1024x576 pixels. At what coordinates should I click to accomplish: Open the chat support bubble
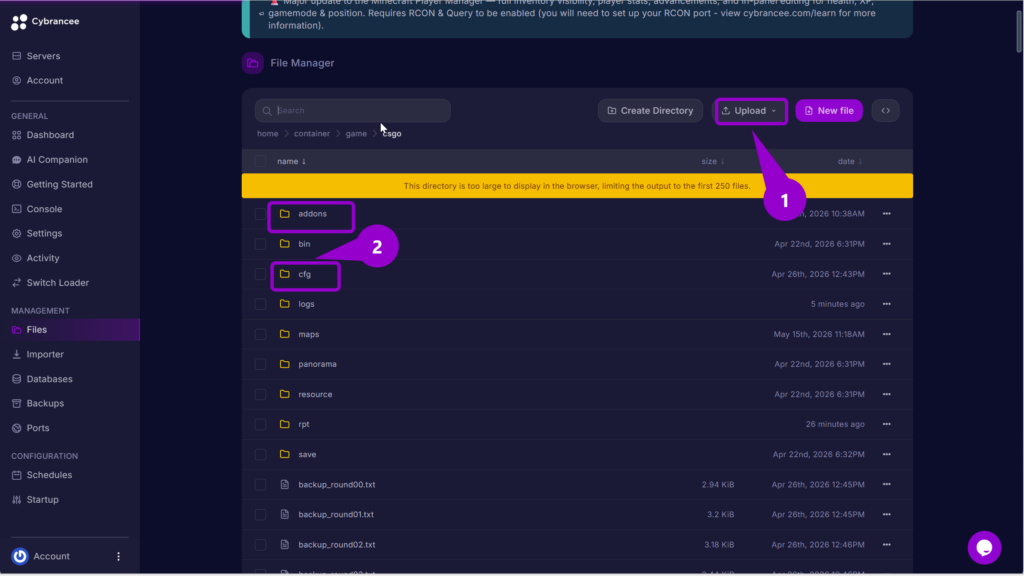coord(984,547)
